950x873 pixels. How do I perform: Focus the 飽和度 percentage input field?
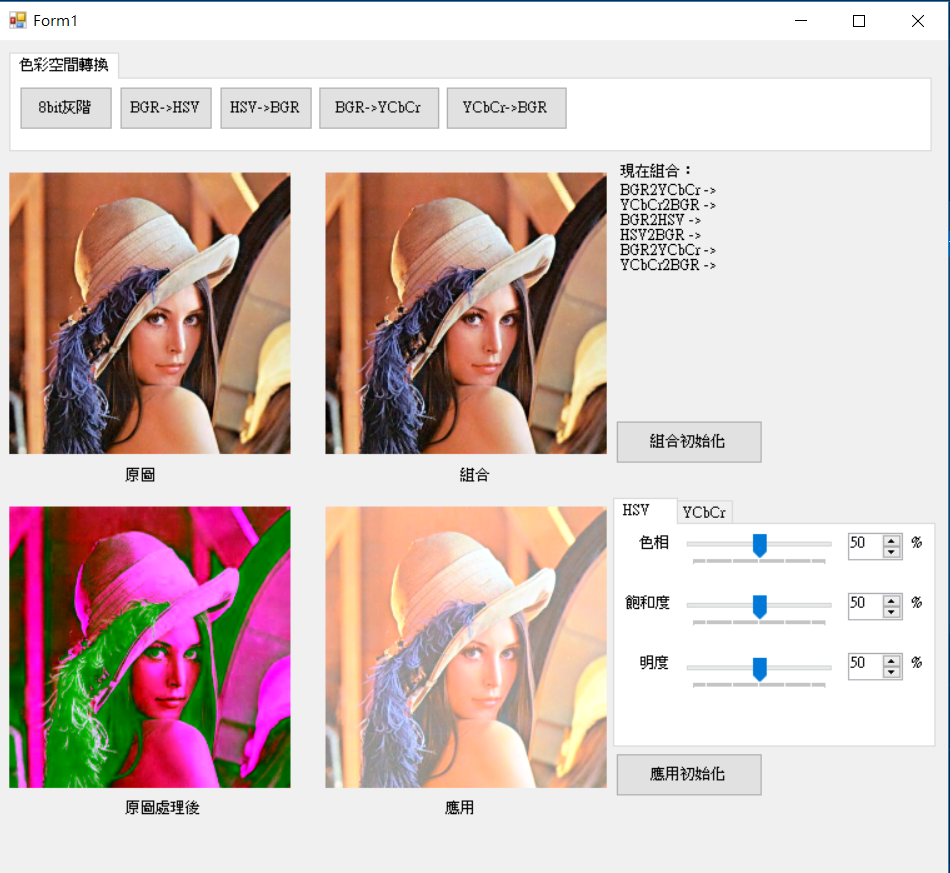866,606
